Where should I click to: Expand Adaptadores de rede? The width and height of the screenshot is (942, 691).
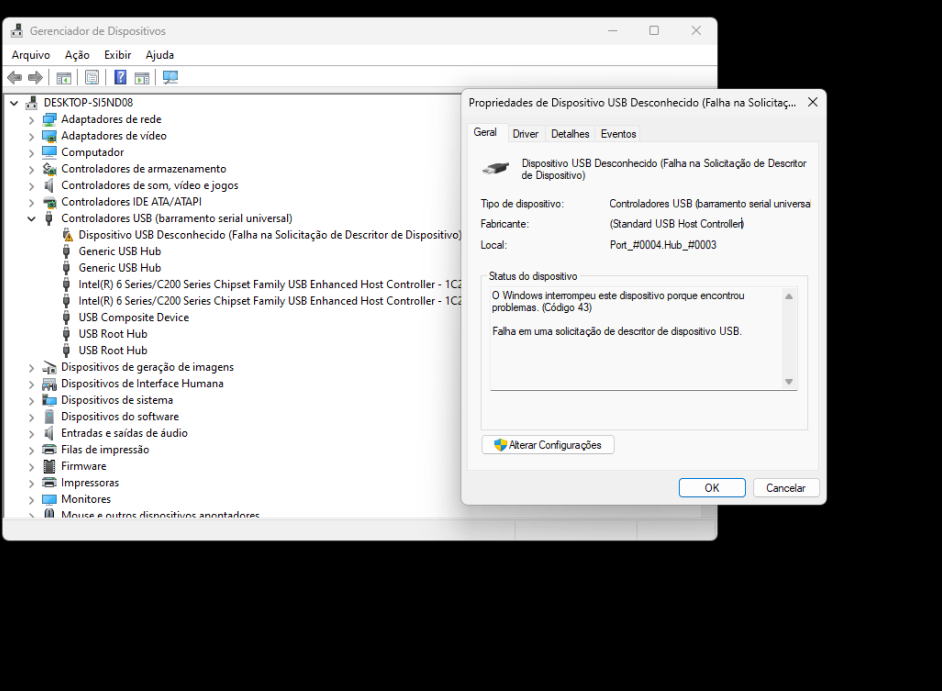tap(31, 120)
